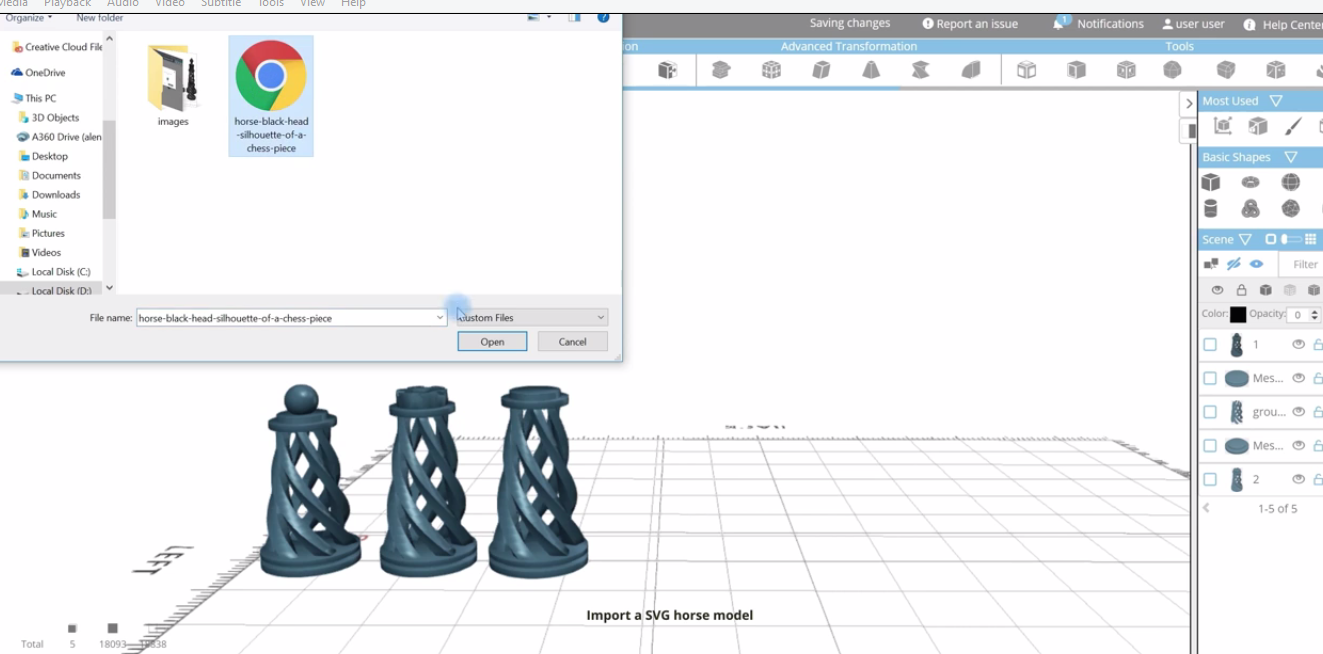Select the paintbrush icon in Most Used

[1293, 126]
